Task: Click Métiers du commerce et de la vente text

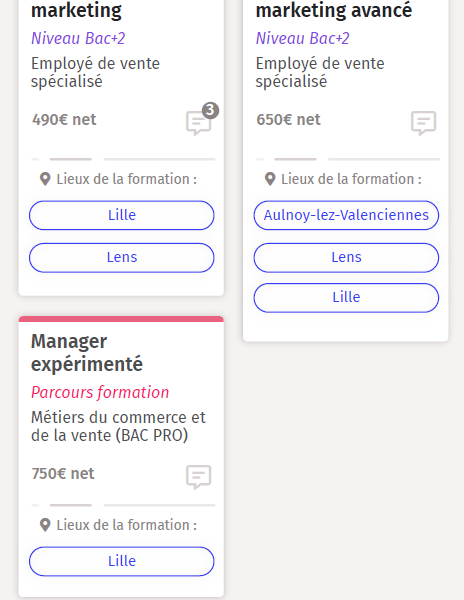Action: pos(118,426)
